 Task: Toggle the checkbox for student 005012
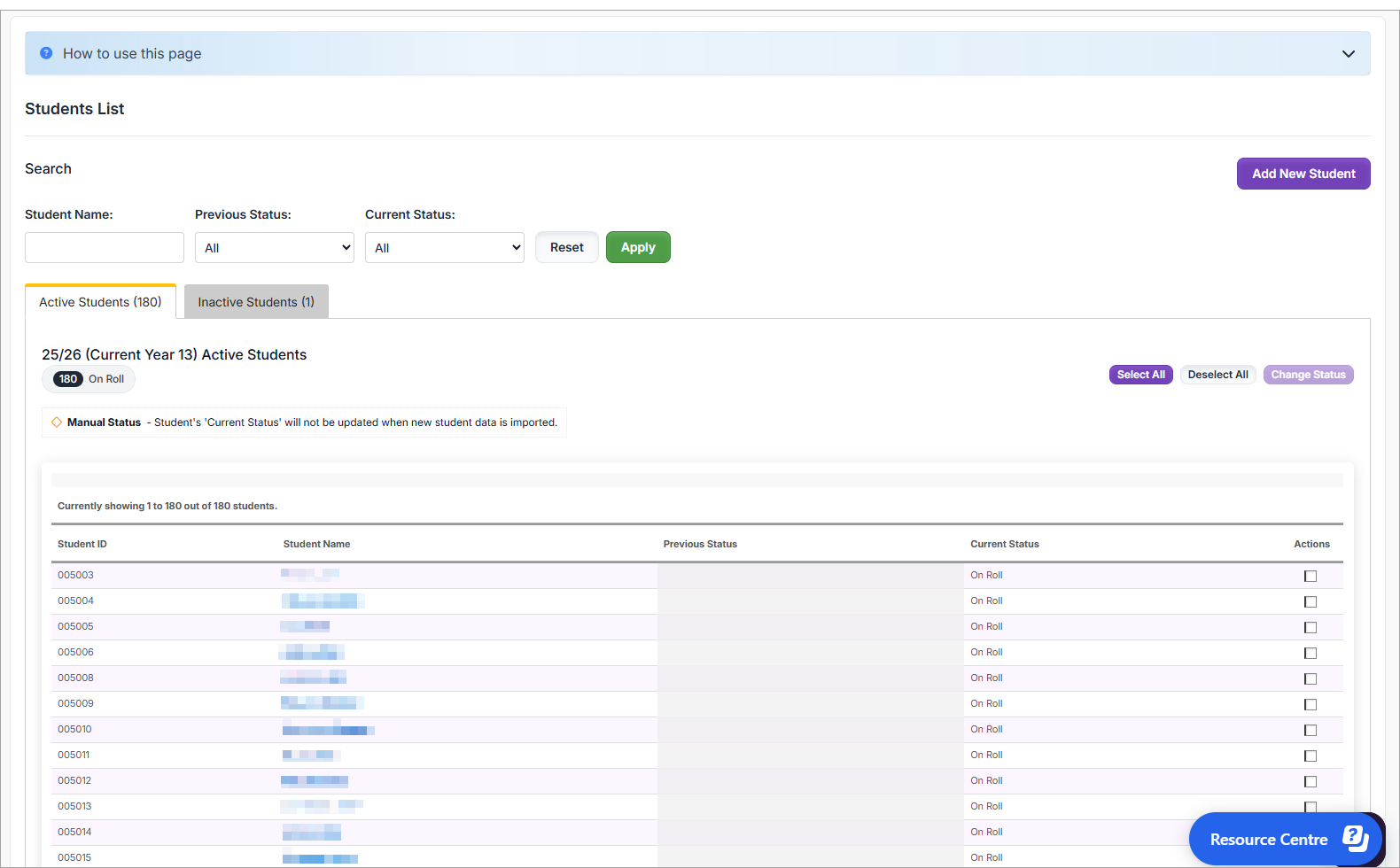coord(1311,781)
